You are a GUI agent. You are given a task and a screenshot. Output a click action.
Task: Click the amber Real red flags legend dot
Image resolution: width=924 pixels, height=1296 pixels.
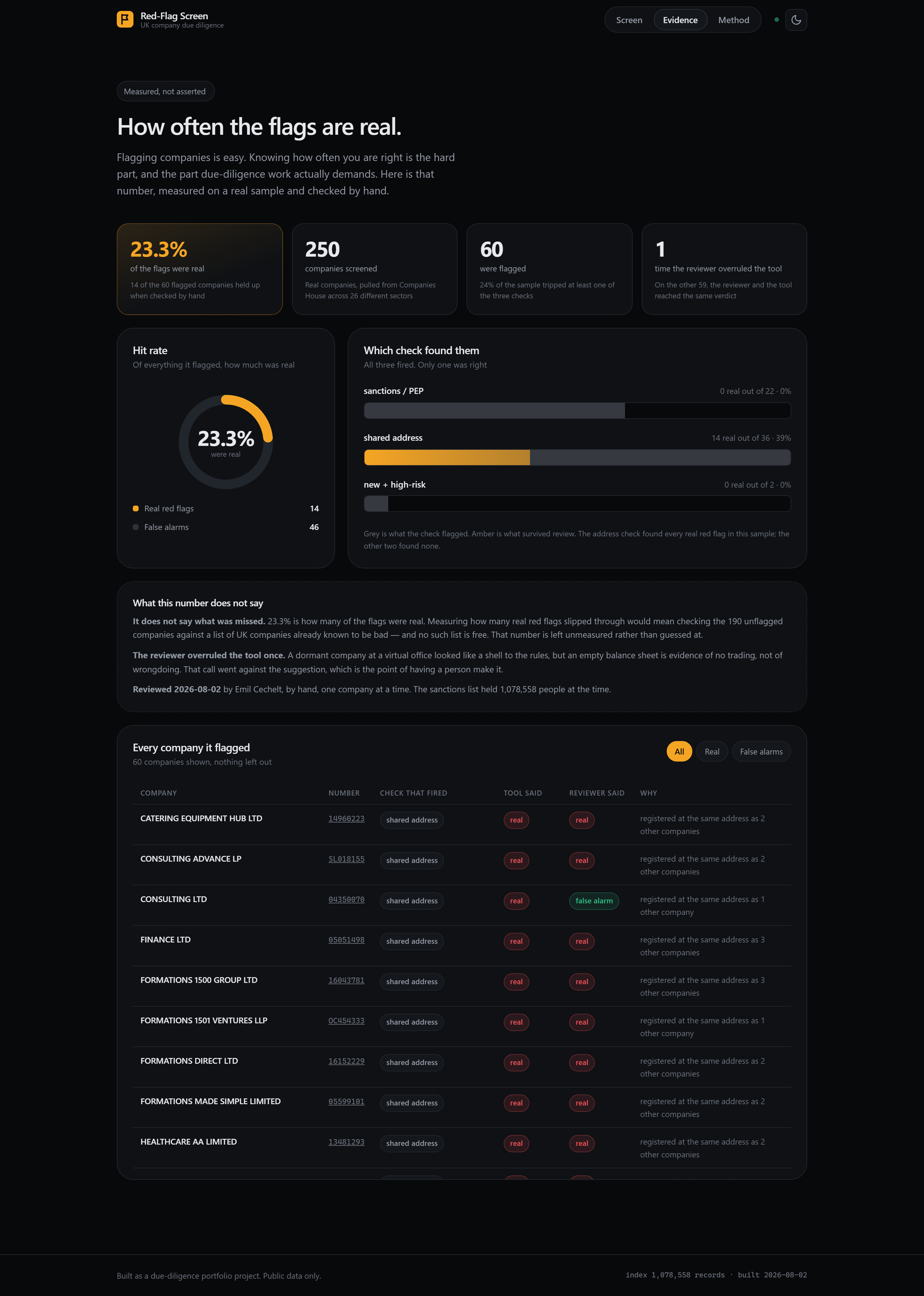tap(135, 508)
